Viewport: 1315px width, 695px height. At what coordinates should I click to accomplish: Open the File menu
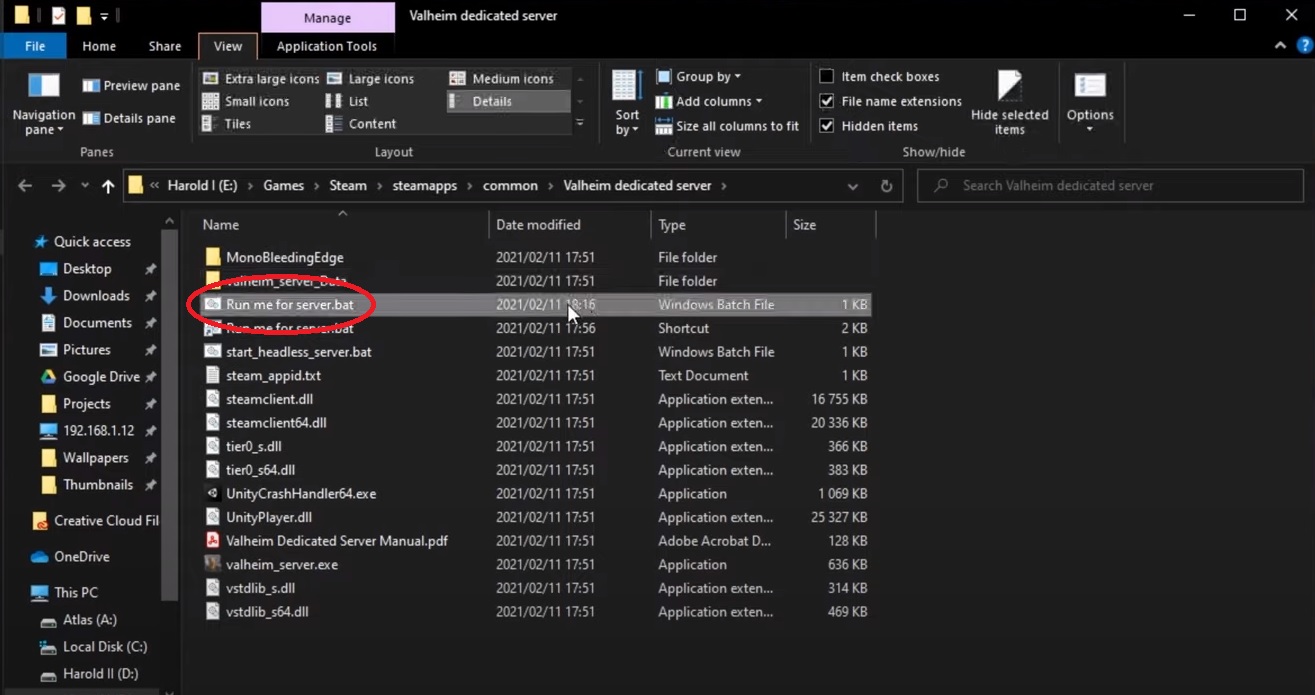34,46
